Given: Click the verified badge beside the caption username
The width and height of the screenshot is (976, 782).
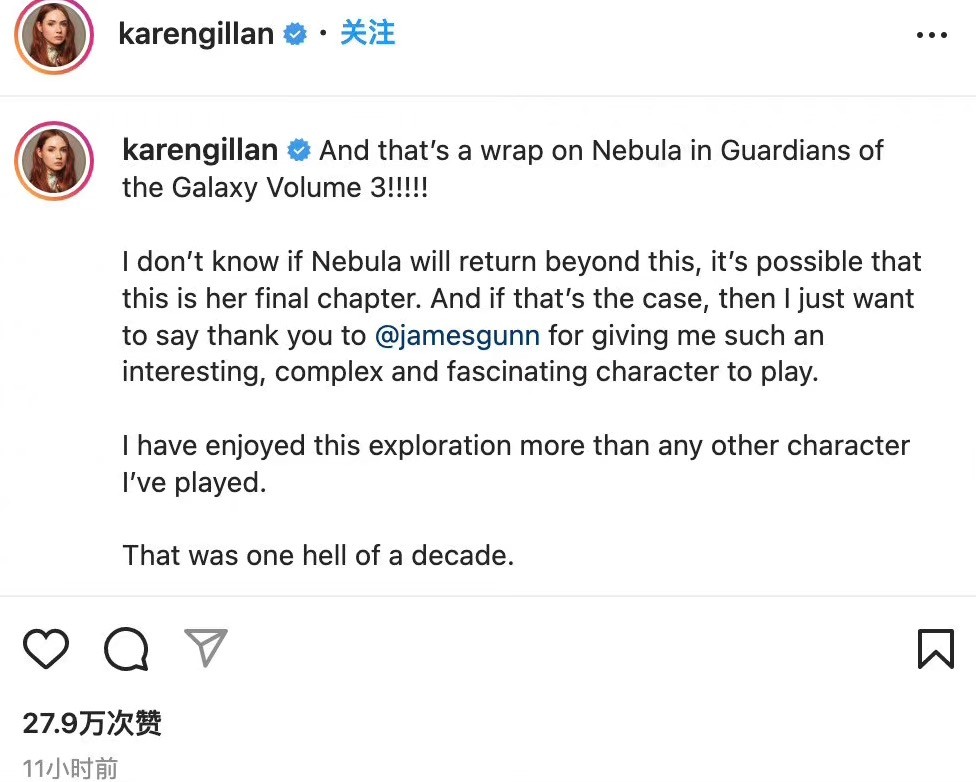Looking at the screenshot, I should tap(299, 151).
